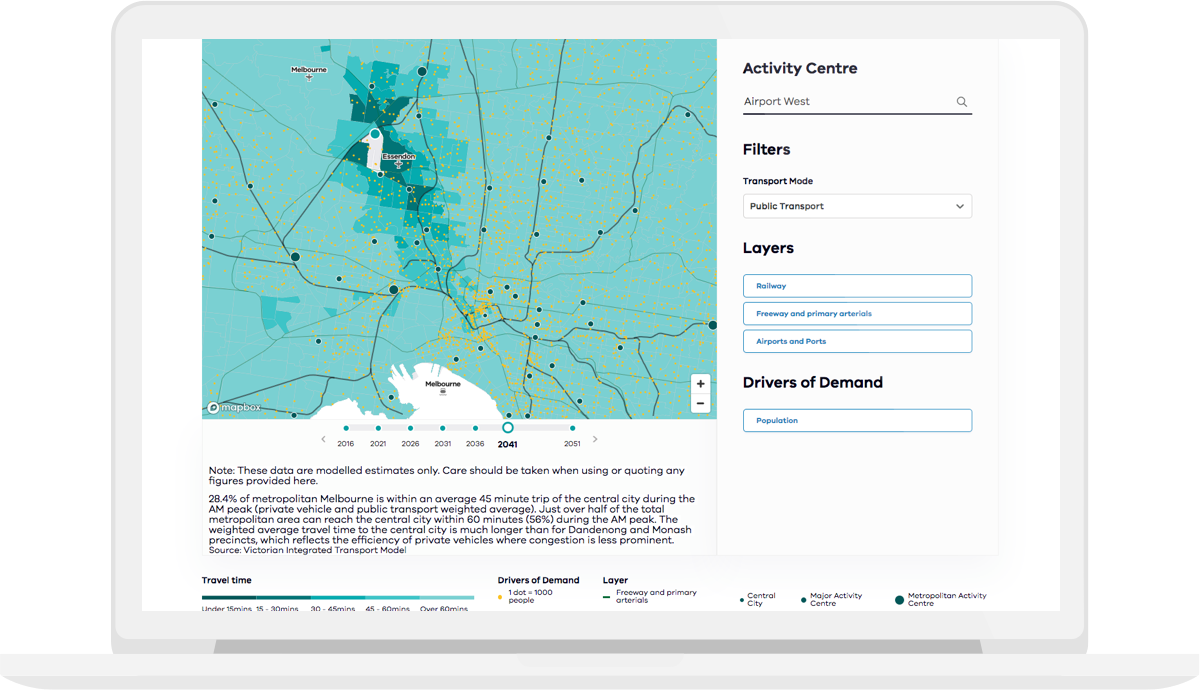1200x690 pixels.
Task: Zoom in on the map
Action: click(701, 384)
